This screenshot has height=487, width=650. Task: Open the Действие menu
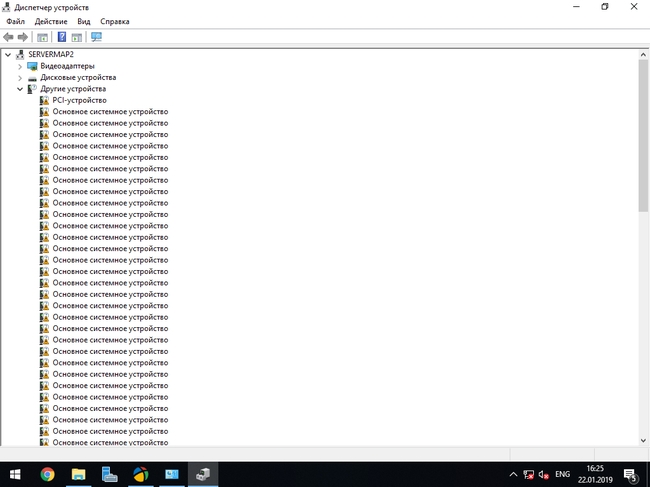(51, 22)
